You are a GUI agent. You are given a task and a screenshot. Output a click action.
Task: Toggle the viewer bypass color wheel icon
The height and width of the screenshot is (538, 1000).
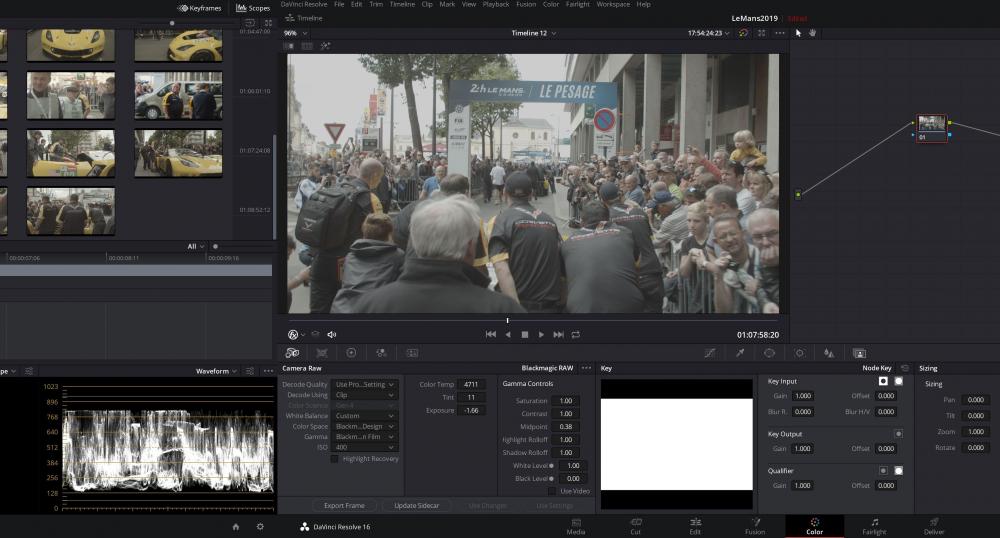tap(744, 33)
